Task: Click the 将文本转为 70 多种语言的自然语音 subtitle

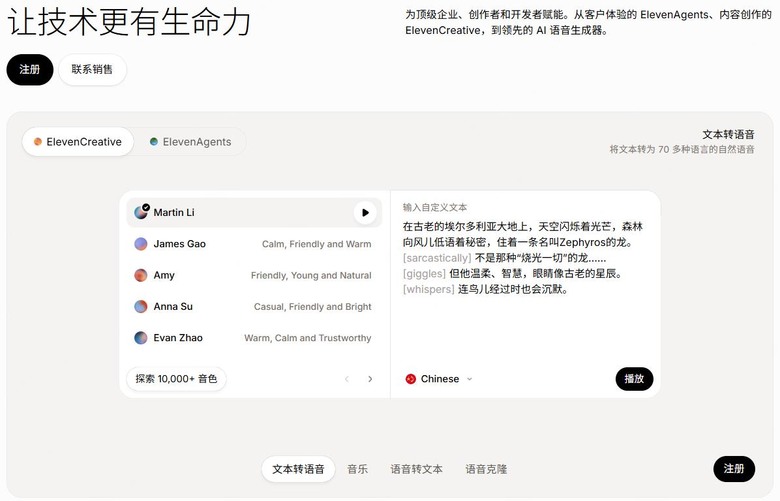Action: (x=682, y=149)
